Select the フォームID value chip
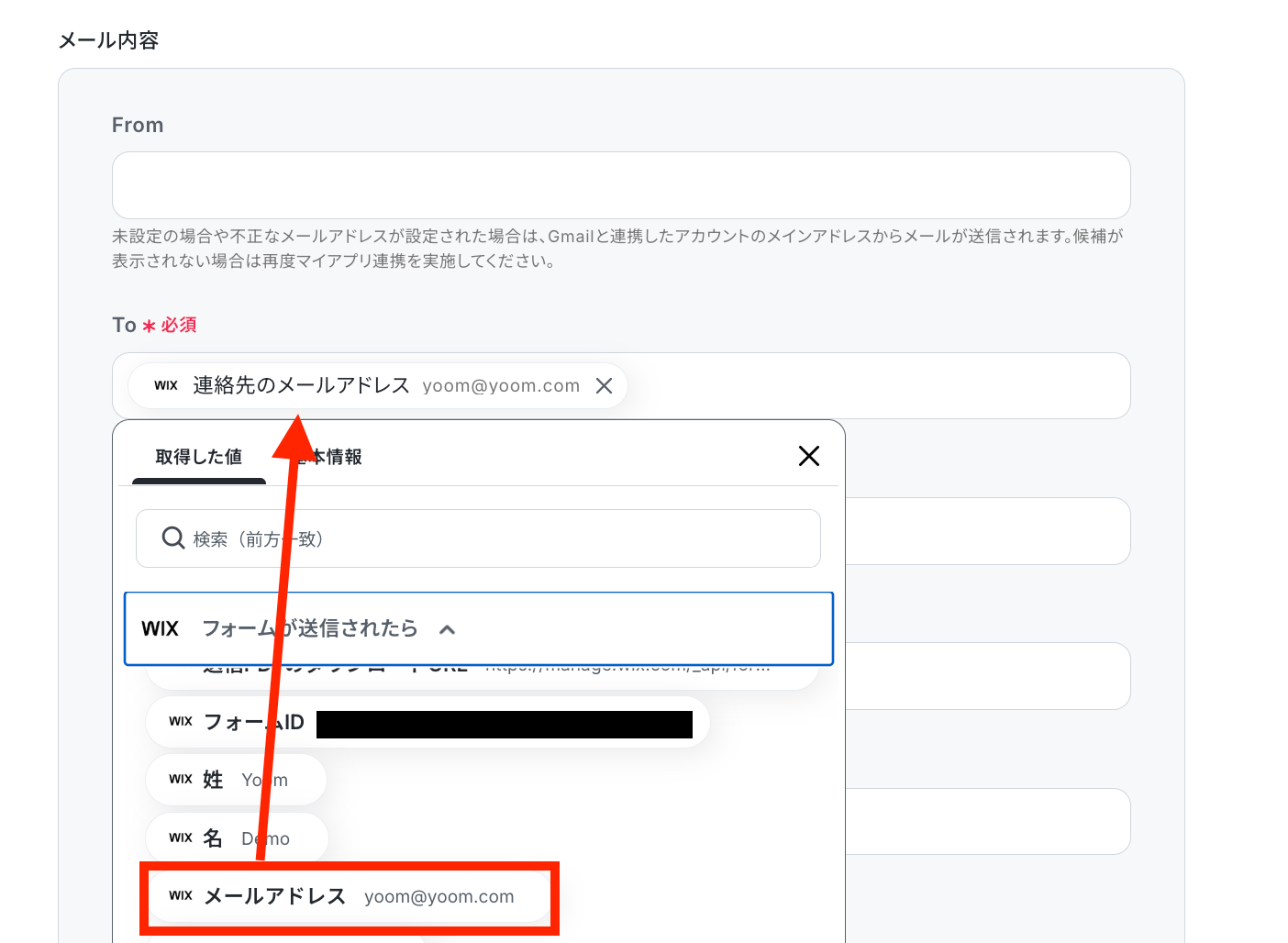Screen dimensions: 1288x943 (427, 723)
